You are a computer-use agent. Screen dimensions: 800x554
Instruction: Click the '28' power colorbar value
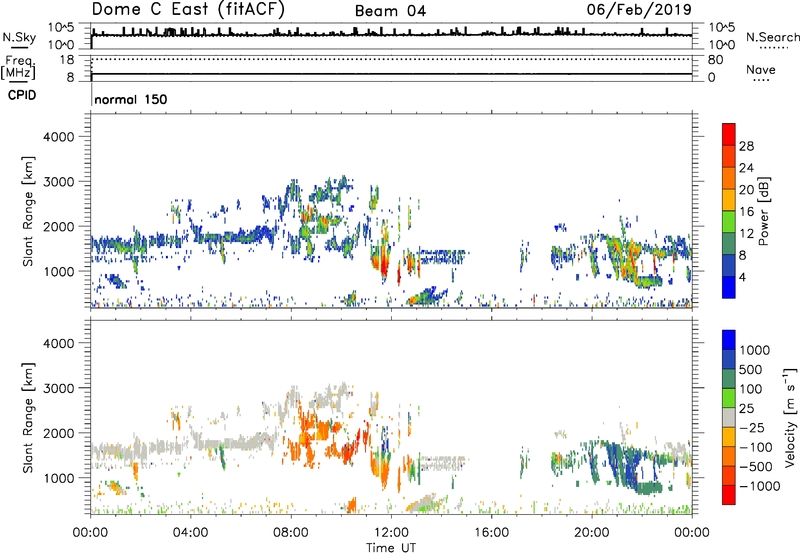click(x=746, y=146)
